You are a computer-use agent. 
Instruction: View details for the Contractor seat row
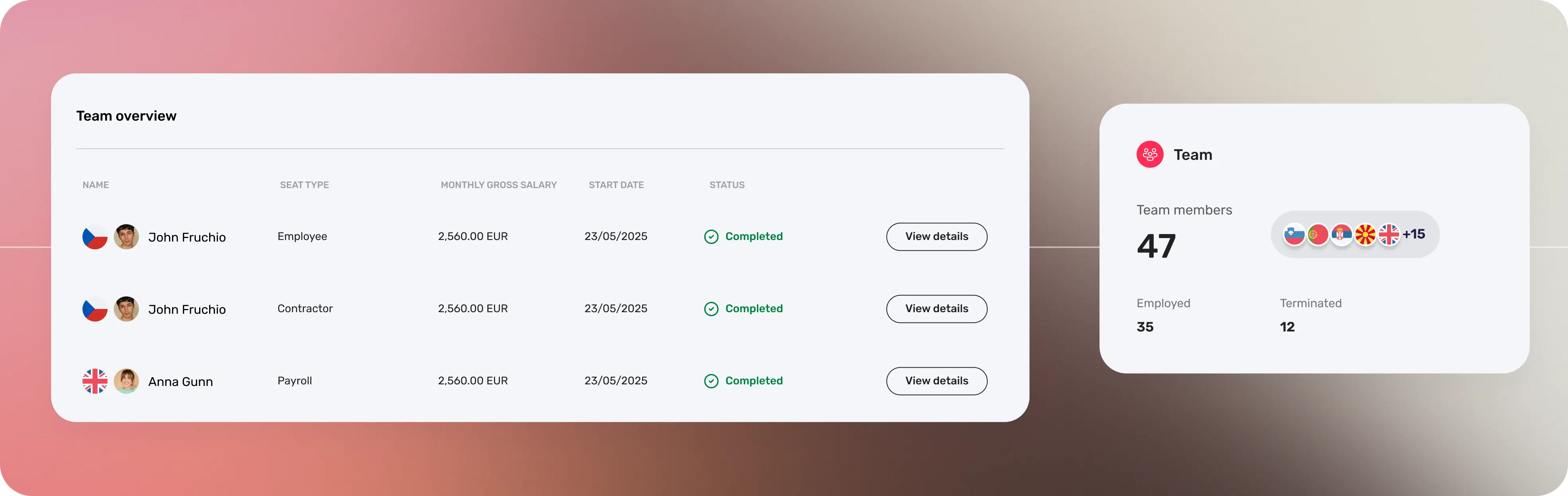pos(936,309)
